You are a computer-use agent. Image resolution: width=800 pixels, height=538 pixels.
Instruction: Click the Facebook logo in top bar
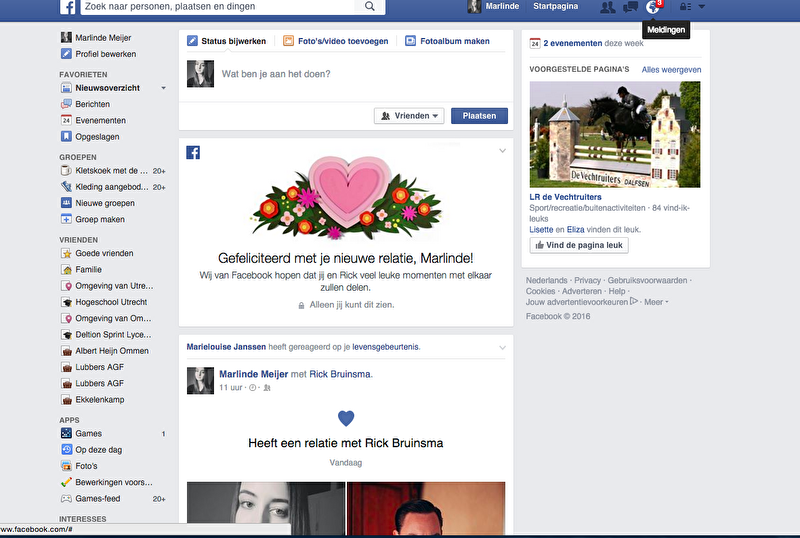[67, 7]
